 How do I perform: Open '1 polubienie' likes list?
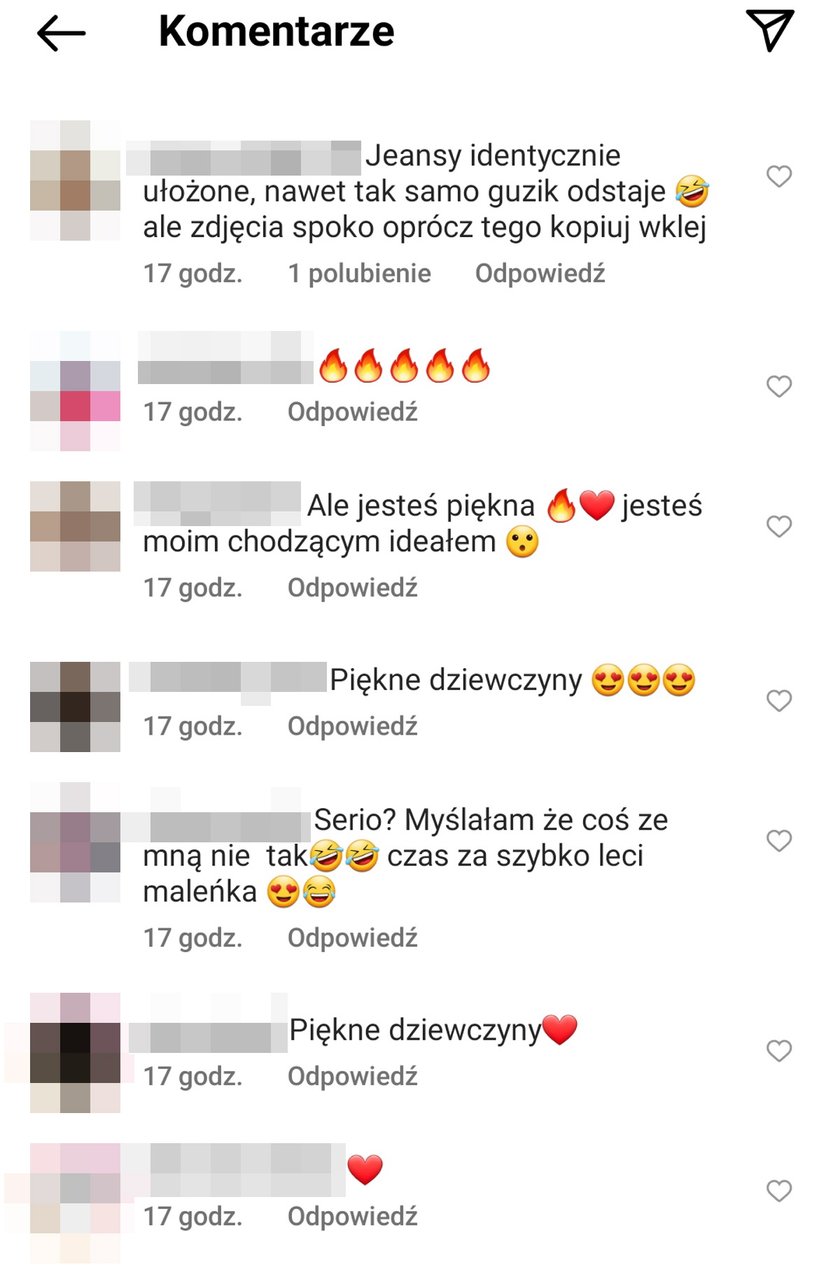(359, 274)
